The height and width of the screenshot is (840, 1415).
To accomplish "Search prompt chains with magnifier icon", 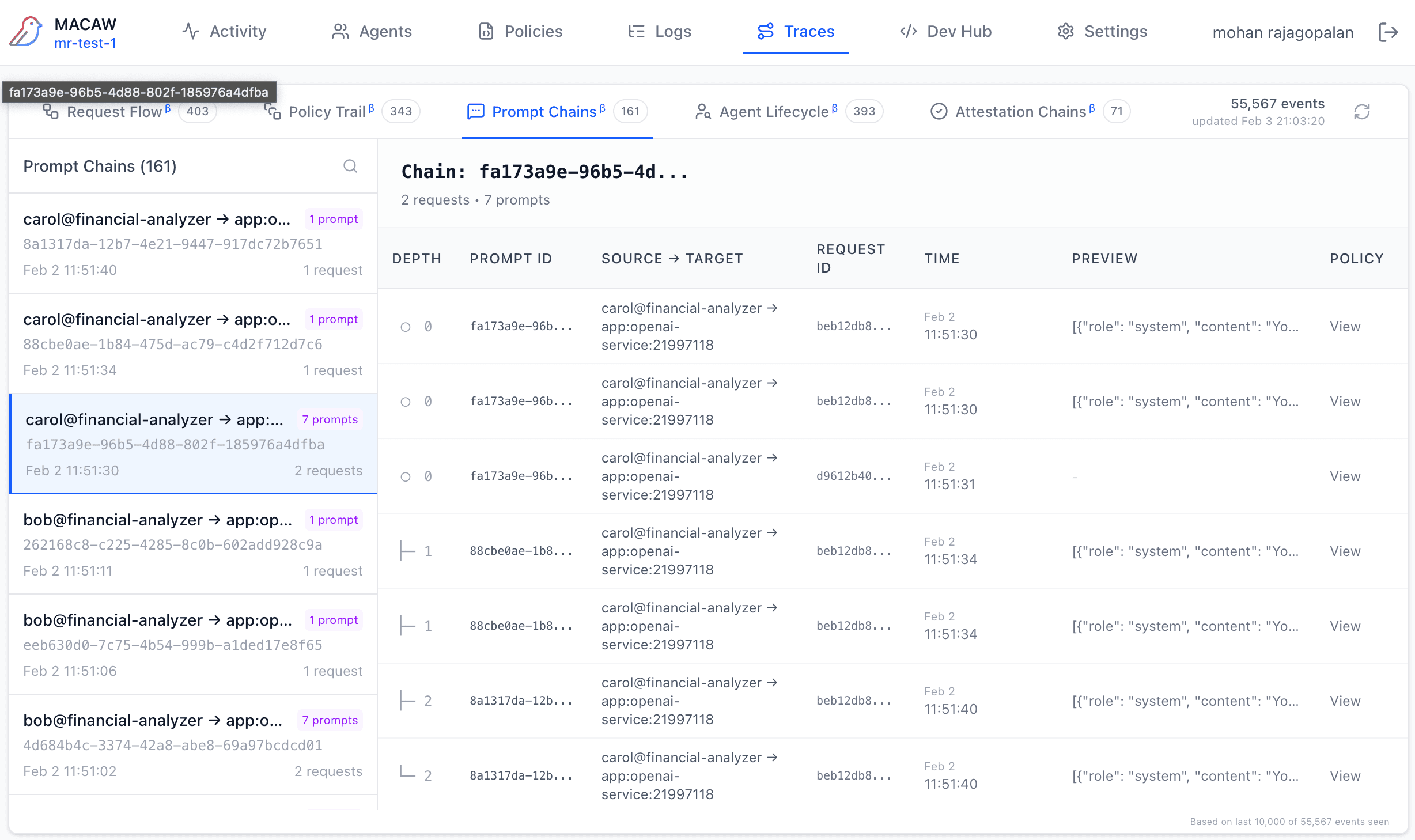I will coord(350,167).
